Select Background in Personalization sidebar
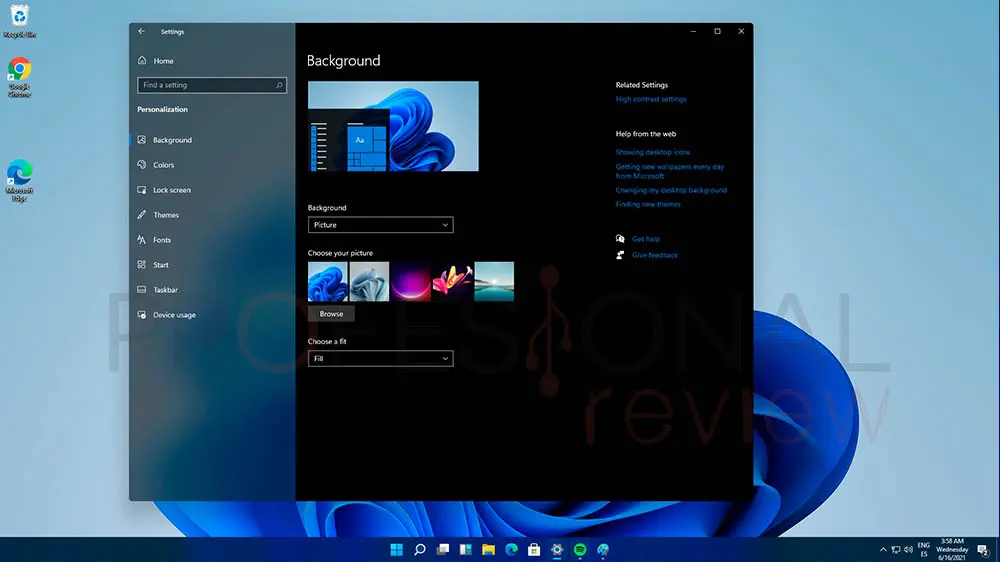 pyautogui.click(x=172, y=140)
